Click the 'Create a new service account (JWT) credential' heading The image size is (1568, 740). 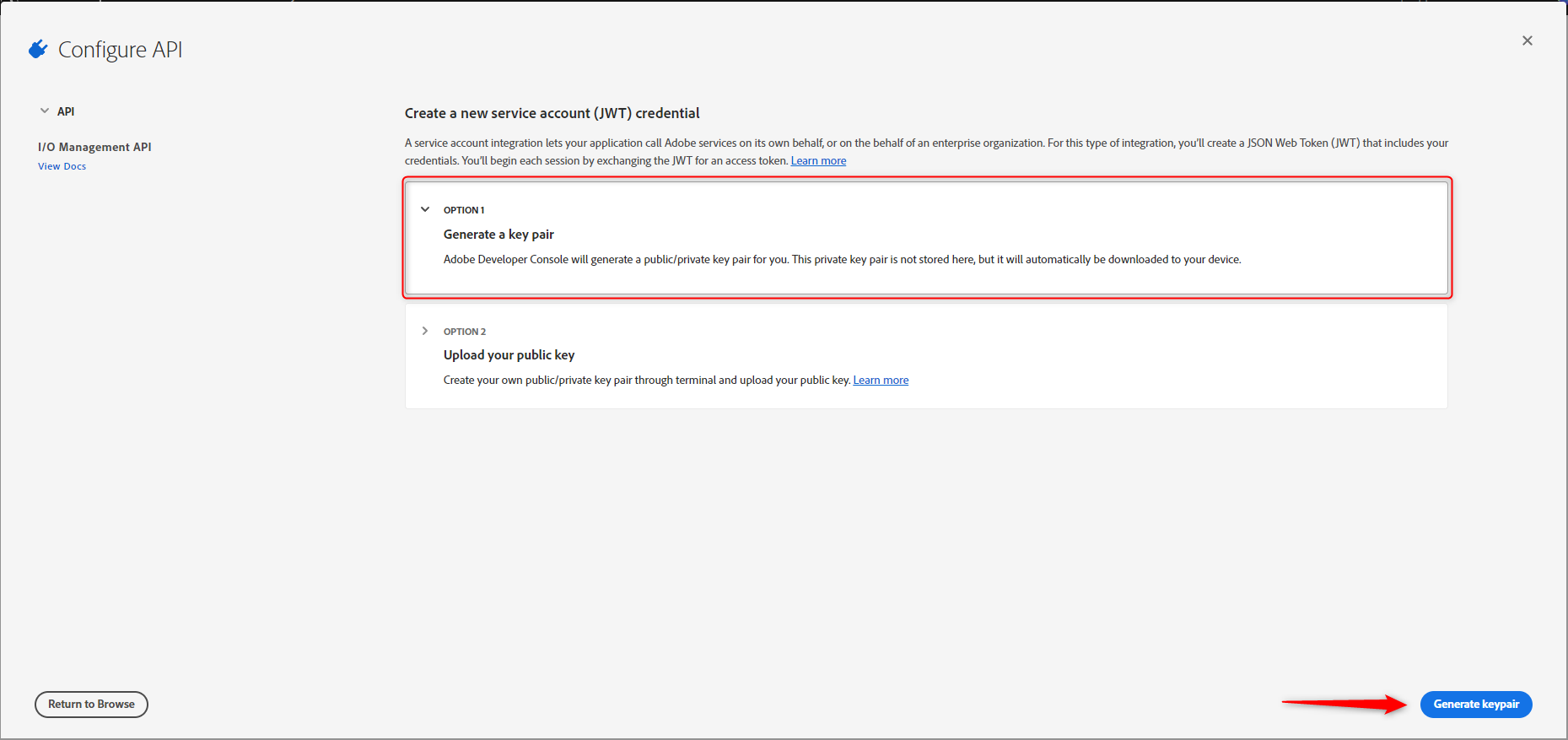point(552,113)
